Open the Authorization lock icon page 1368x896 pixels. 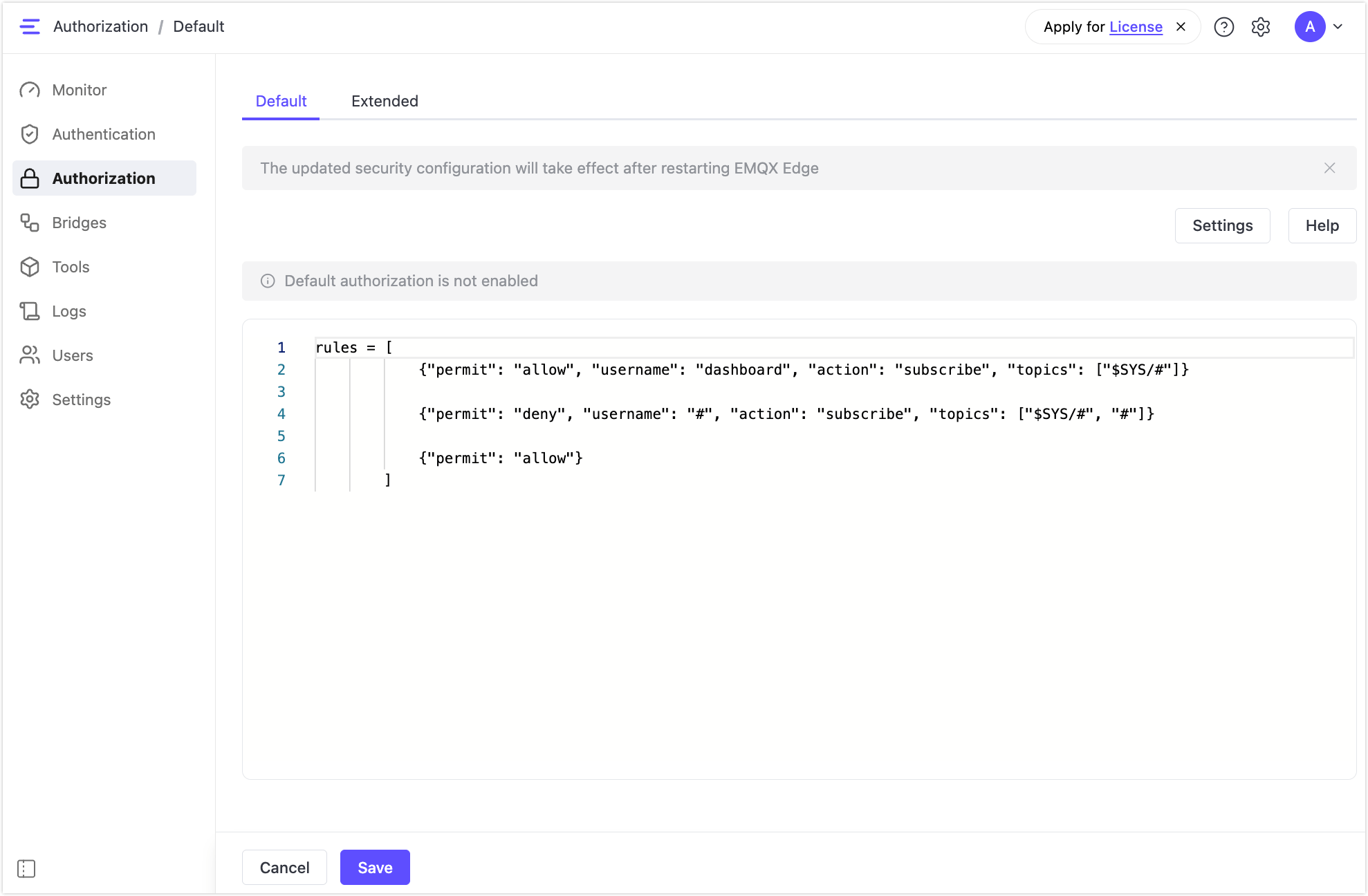tap(30, 178)
